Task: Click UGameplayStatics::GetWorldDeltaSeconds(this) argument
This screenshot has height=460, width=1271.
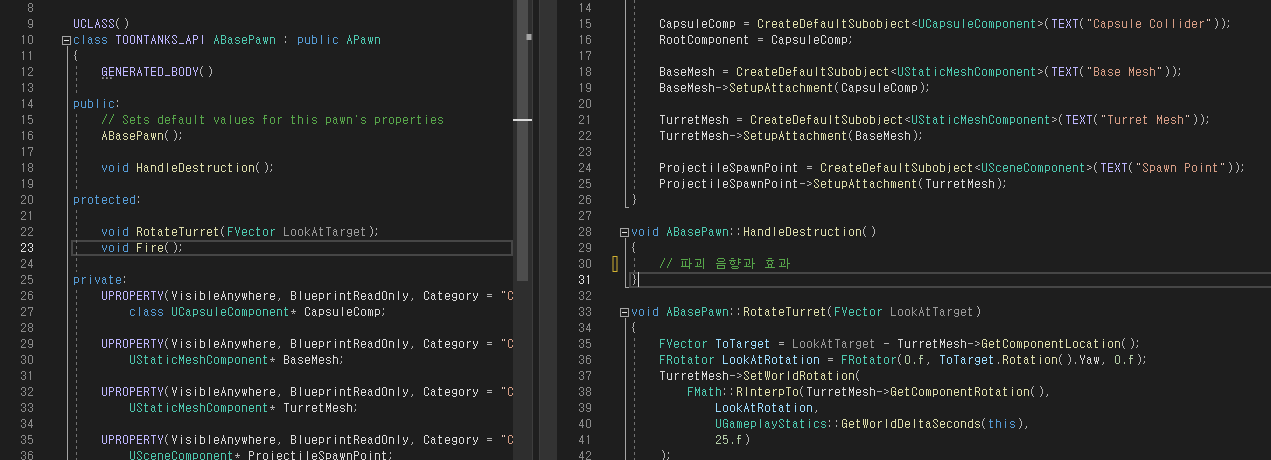Action: pyautogui.click(x=872, y=424)
